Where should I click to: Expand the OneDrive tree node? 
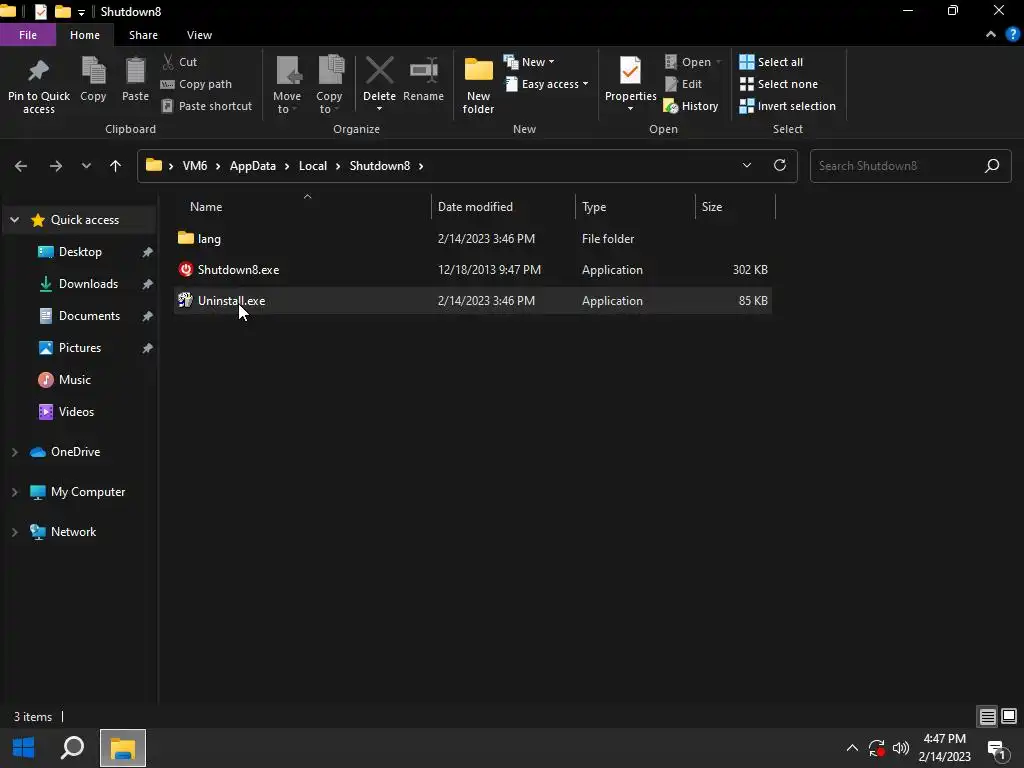pos(14,452)
